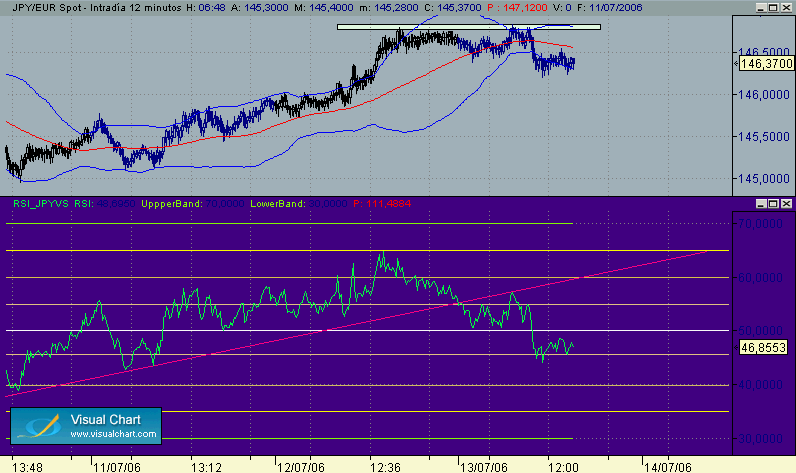Maximize the JPY/EUR price chart window
The width and height of the screenshot is (796, 473).
[x=773, y=8]
